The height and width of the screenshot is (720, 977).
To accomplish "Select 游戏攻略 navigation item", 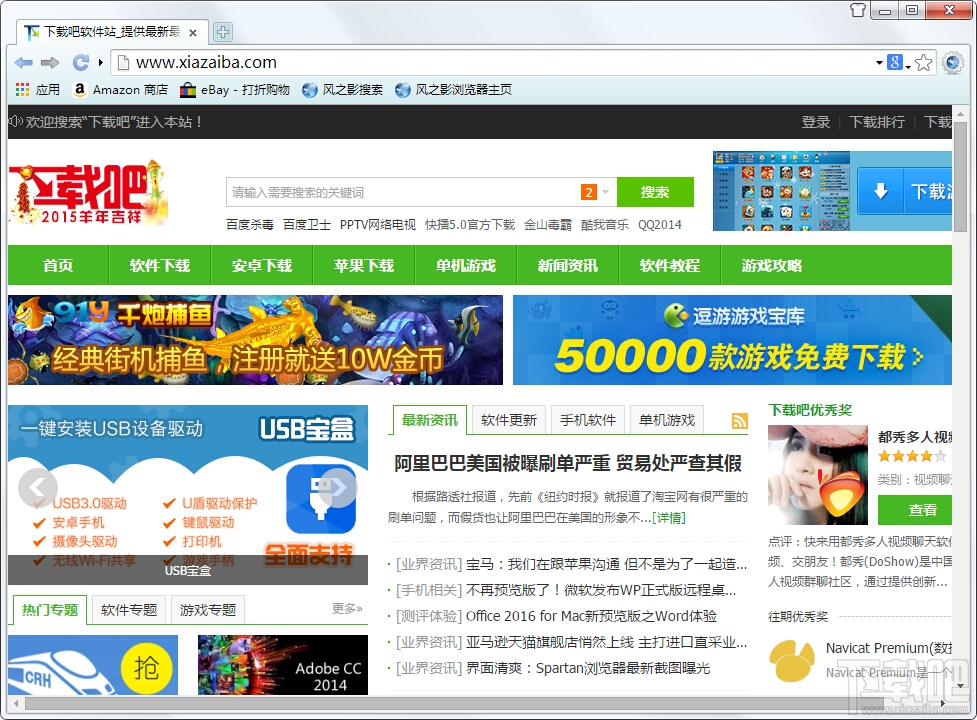I will click(771, 265).
